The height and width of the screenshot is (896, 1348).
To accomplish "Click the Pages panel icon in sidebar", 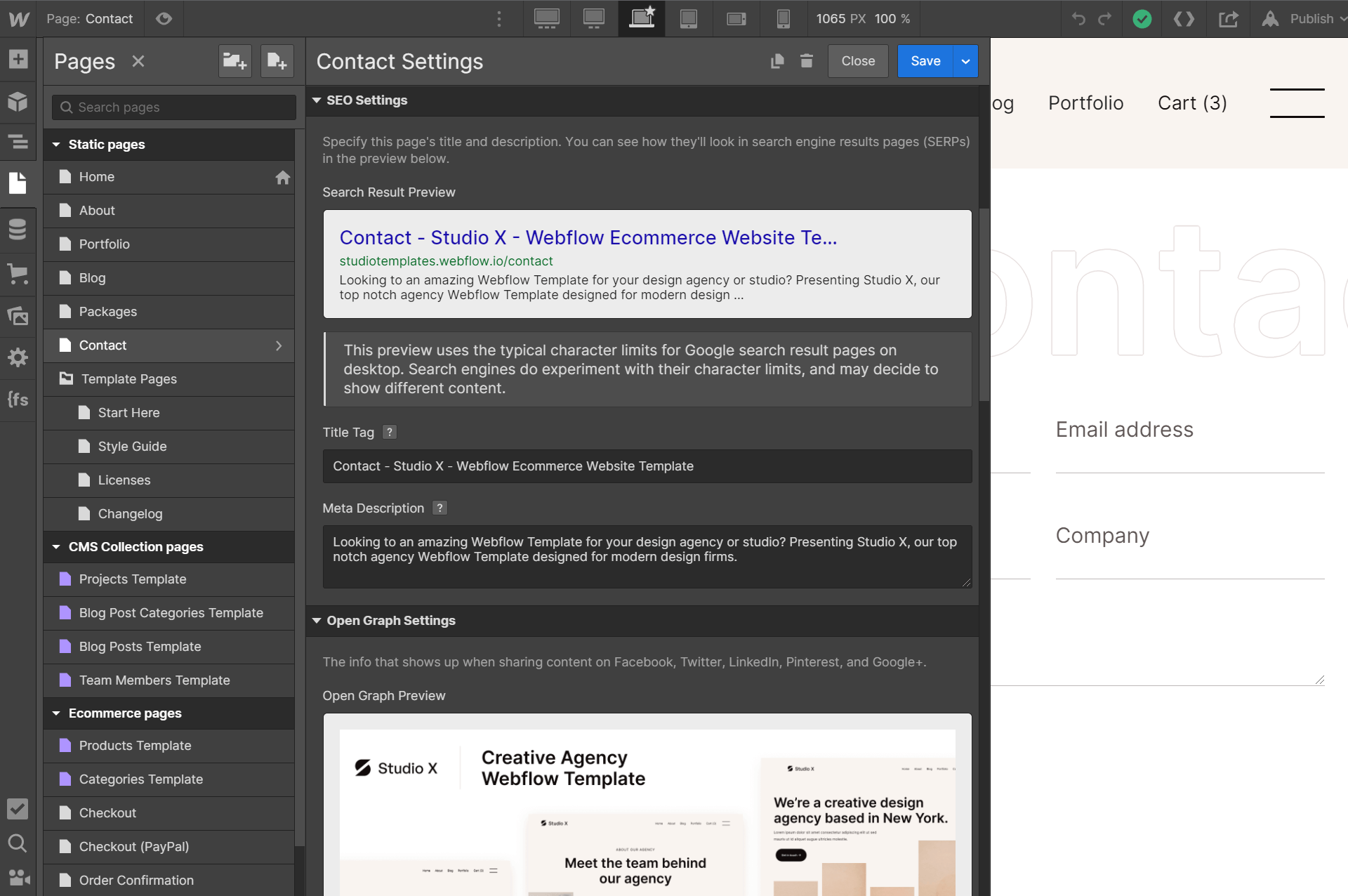I will tap(17, 182).
